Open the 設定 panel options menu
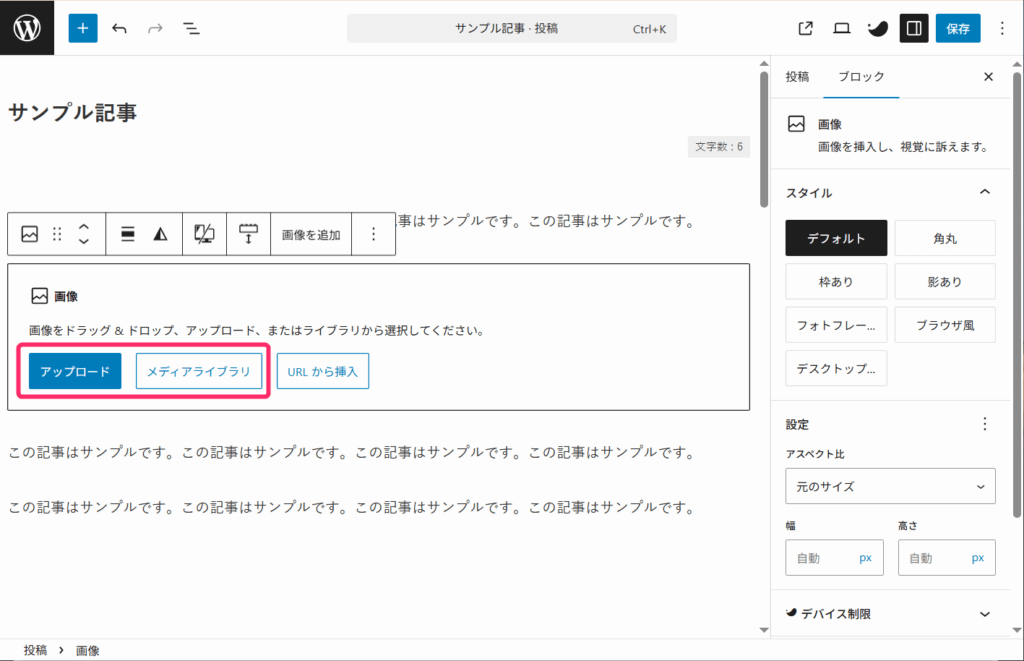 pos(985,424)
